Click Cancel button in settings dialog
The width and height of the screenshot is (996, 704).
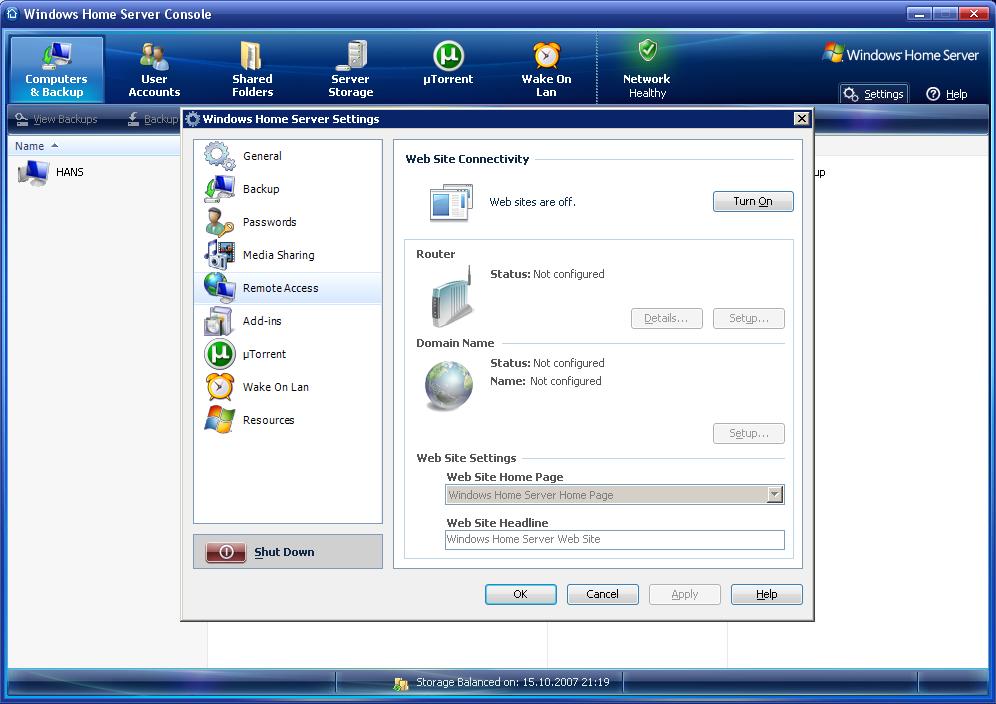click(x=602, y=594)
